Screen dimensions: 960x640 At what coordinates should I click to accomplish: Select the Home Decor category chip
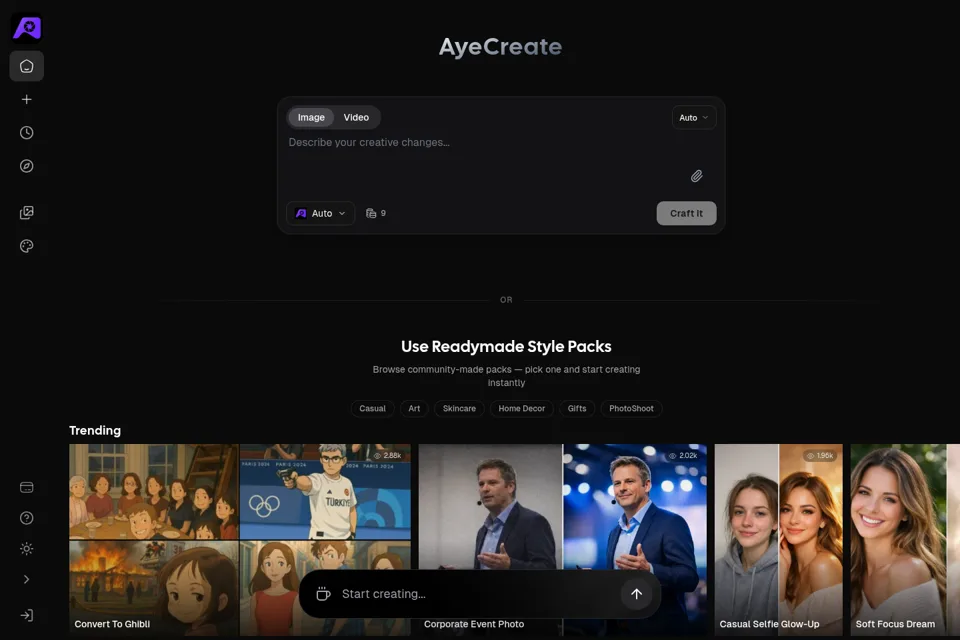522,408
